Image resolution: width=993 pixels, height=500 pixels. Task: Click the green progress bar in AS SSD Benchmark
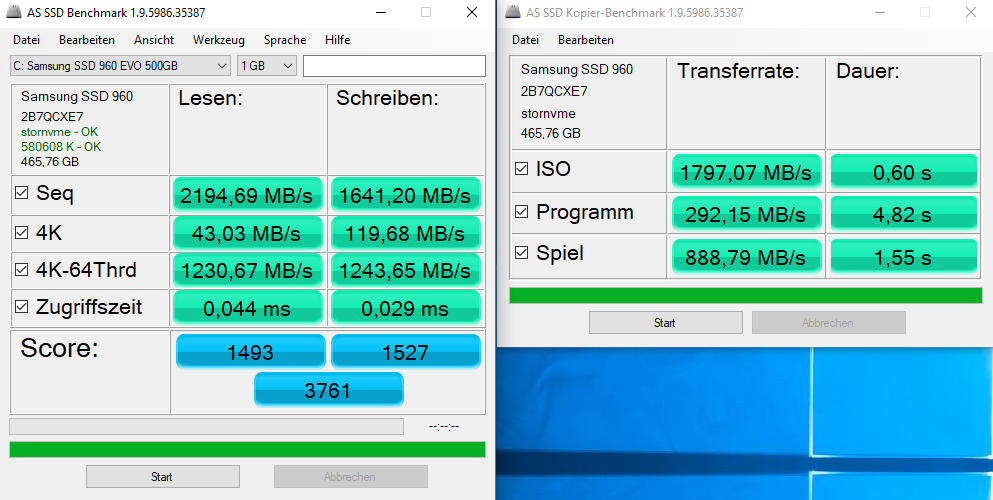pyautogui.click(x=248, y=449)
